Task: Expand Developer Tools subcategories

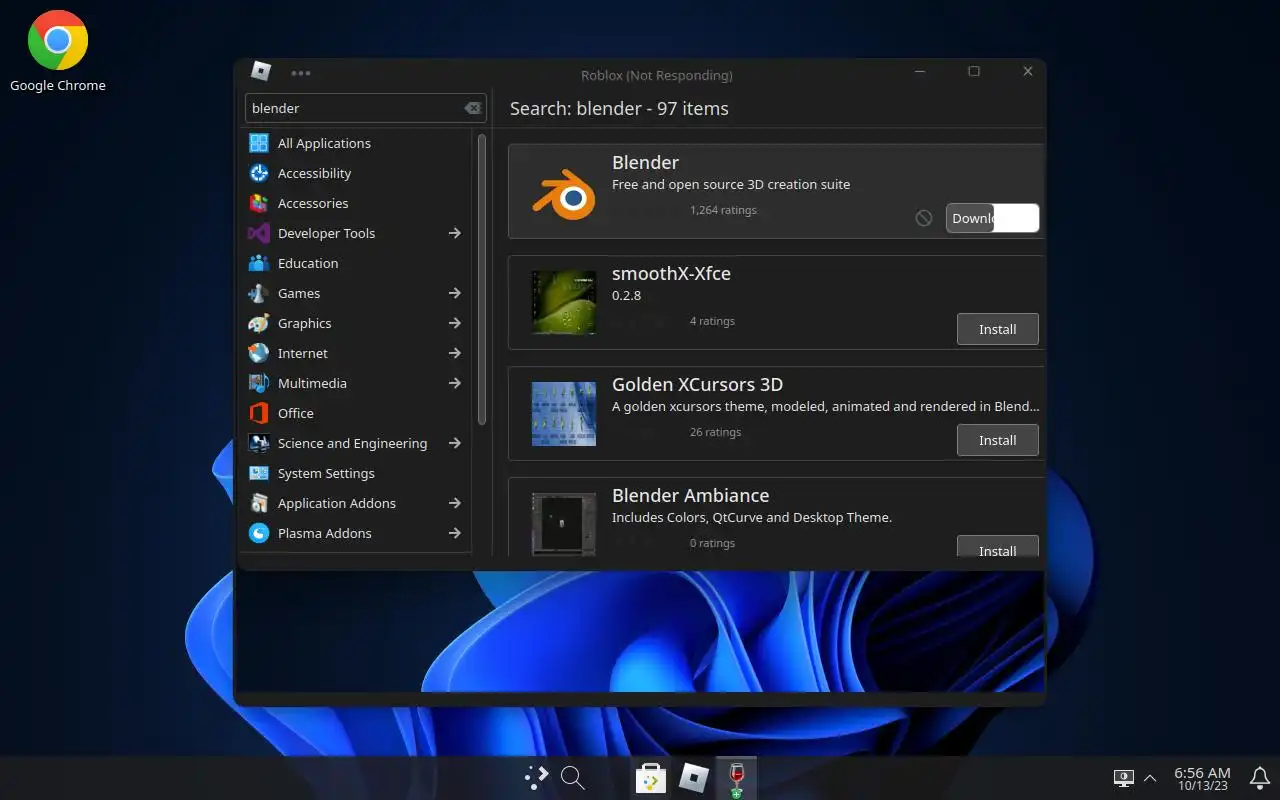Action: 455,233
